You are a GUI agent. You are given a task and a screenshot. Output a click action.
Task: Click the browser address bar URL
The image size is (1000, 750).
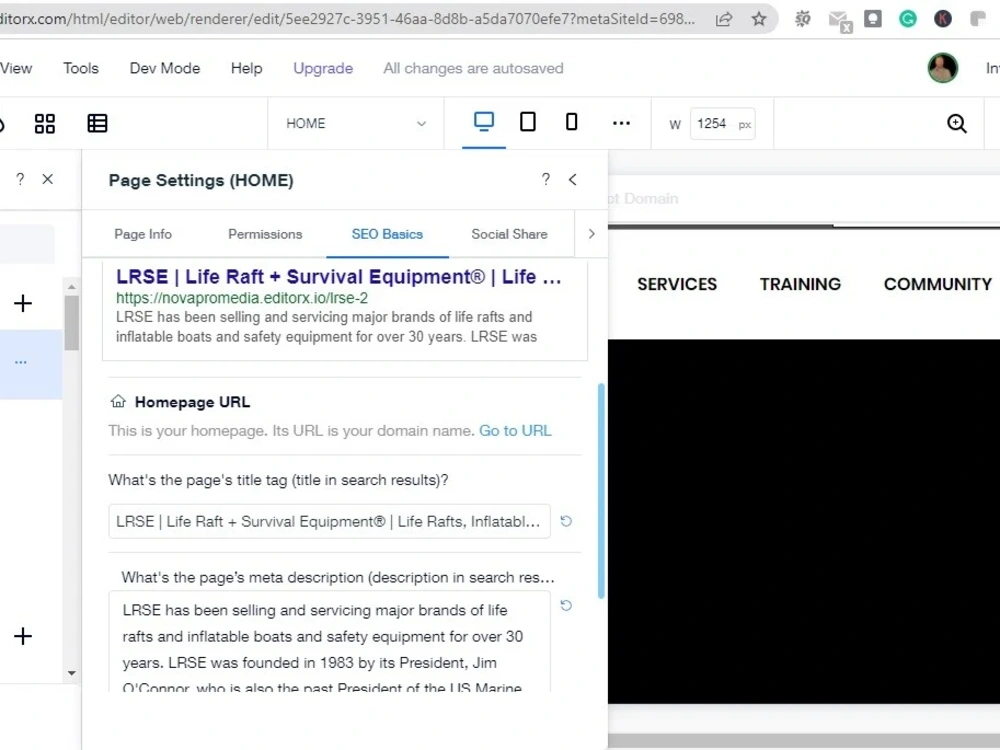point(348,19)
